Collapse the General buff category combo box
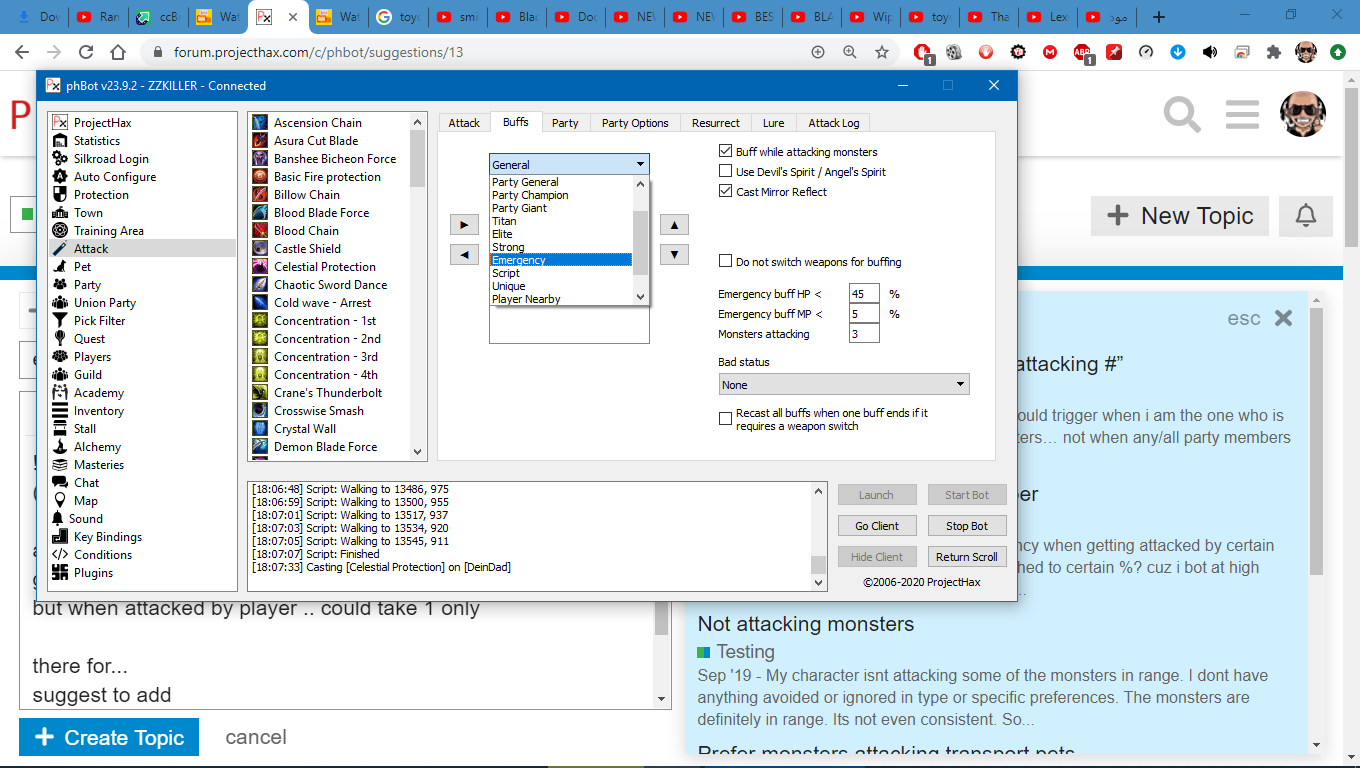This screenshot has width=1360, height=768. pos(640,165)
